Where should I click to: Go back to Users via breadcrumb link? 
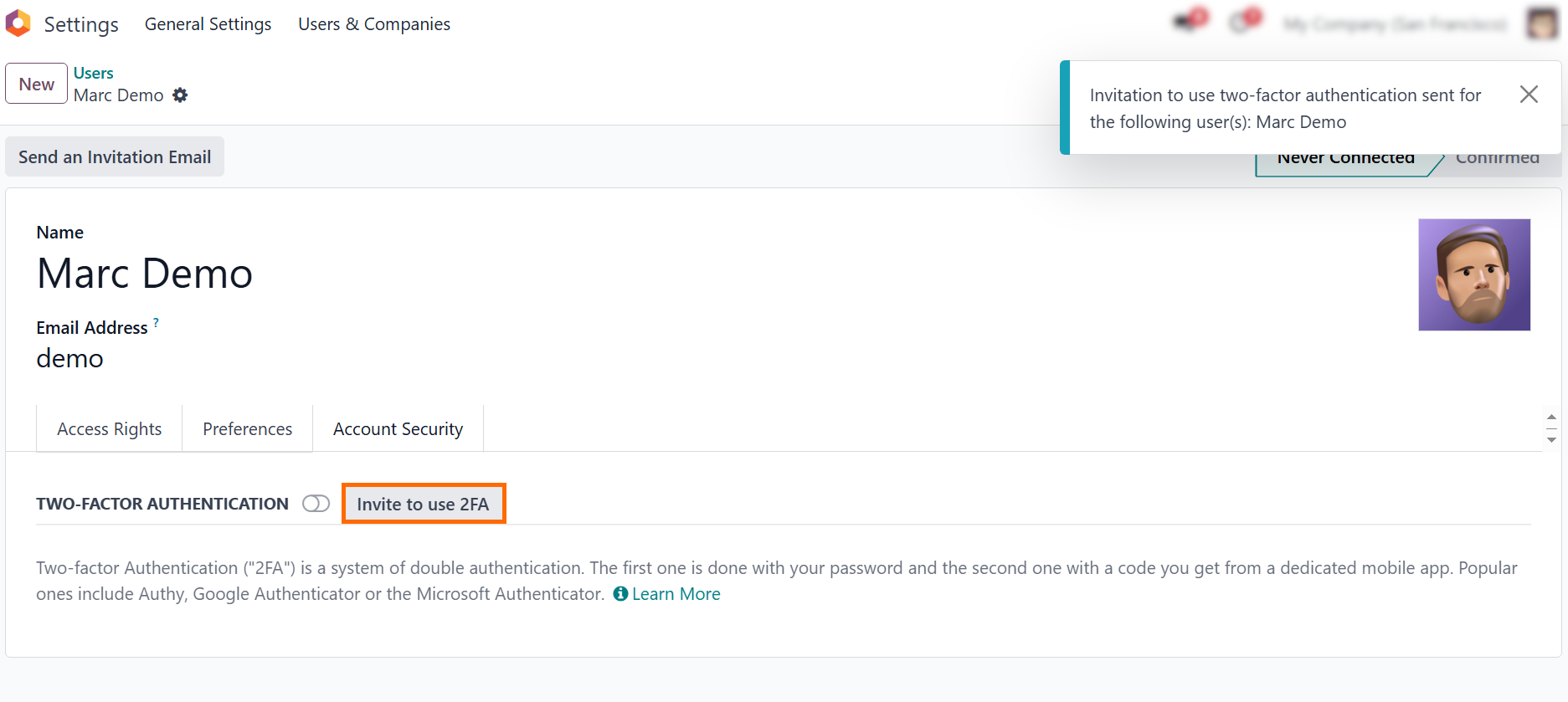[93, 73]
